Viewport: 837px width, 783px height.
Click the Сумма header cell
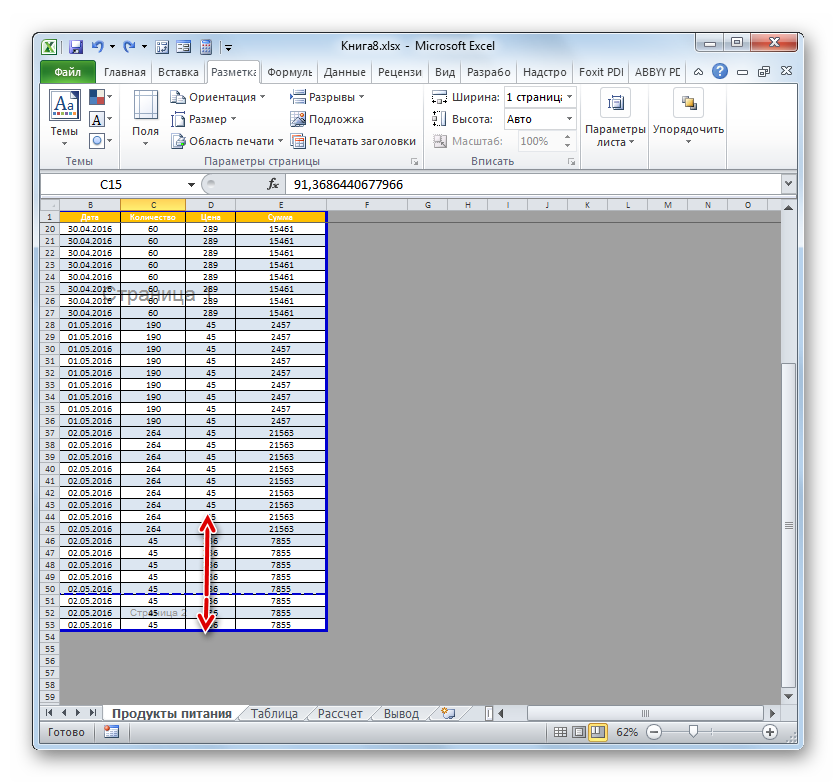pos(281,217)
